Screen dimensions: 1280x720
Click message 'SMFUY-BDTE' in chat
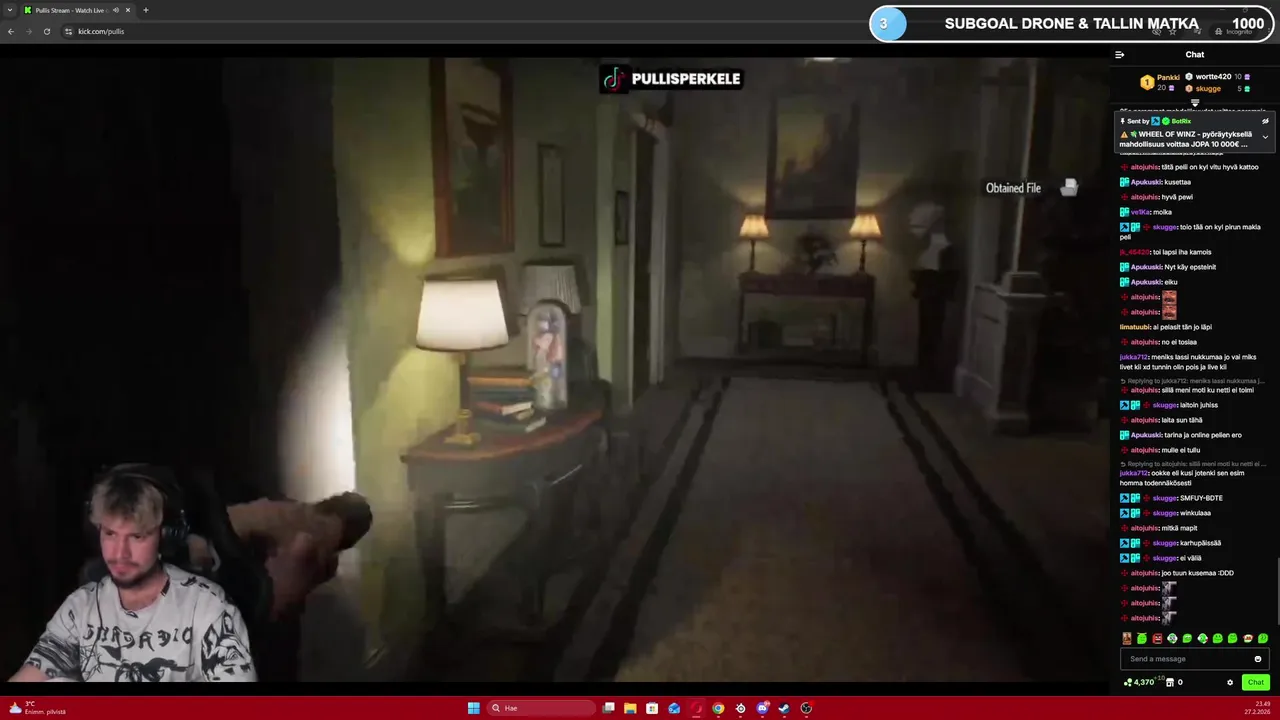[1201, 498]
